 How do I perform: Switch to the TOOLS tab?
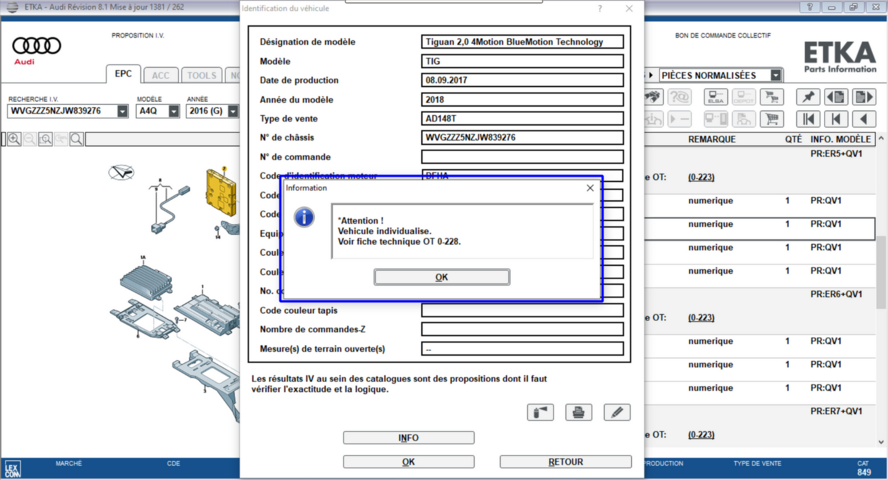click(x=201, y=75)
